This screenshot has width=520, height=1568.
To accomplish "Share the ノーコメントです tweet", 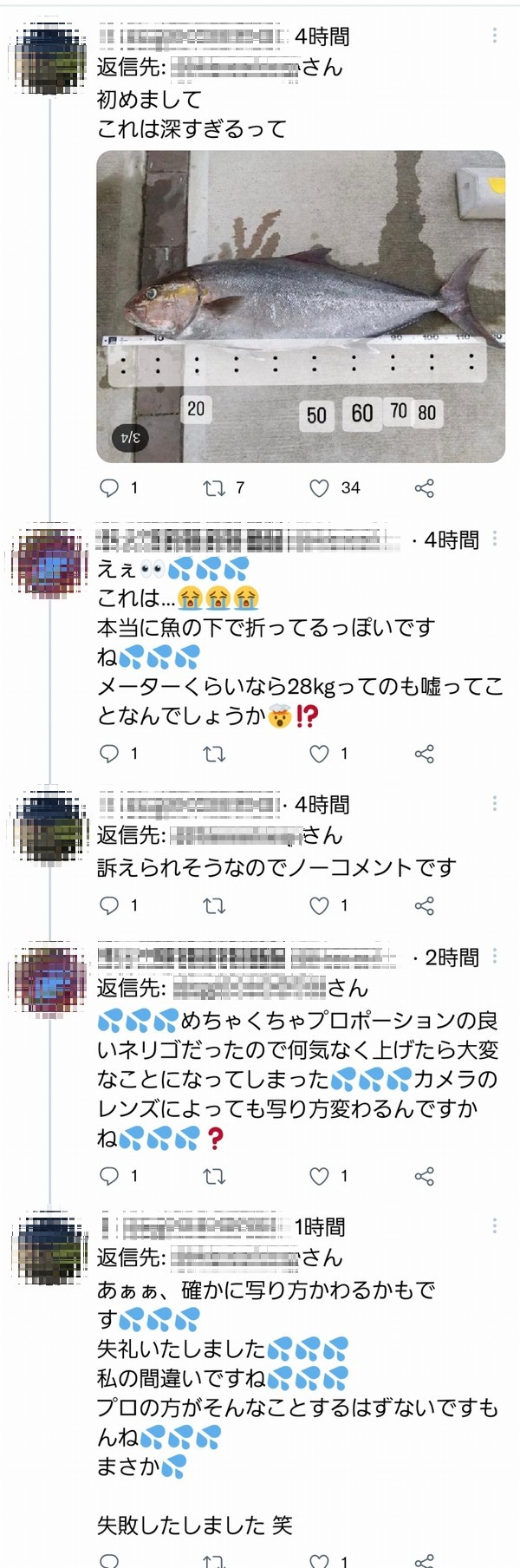I will [x=425, y=905].
